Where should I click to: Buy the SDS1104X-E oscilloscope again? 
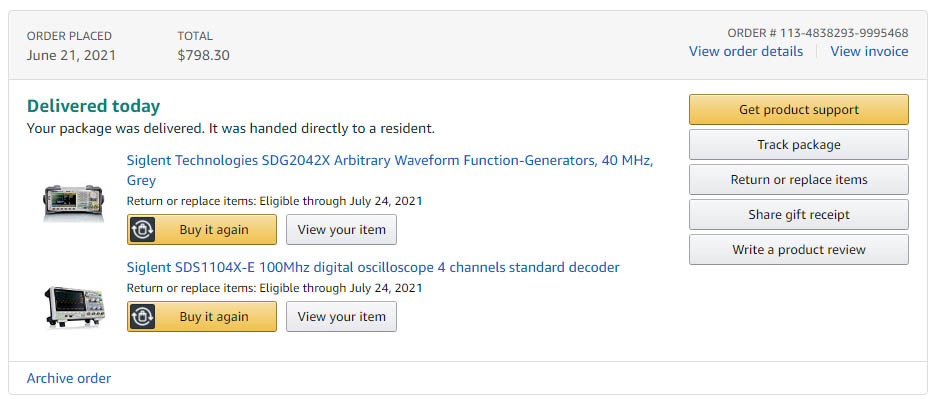coord(202,316)
